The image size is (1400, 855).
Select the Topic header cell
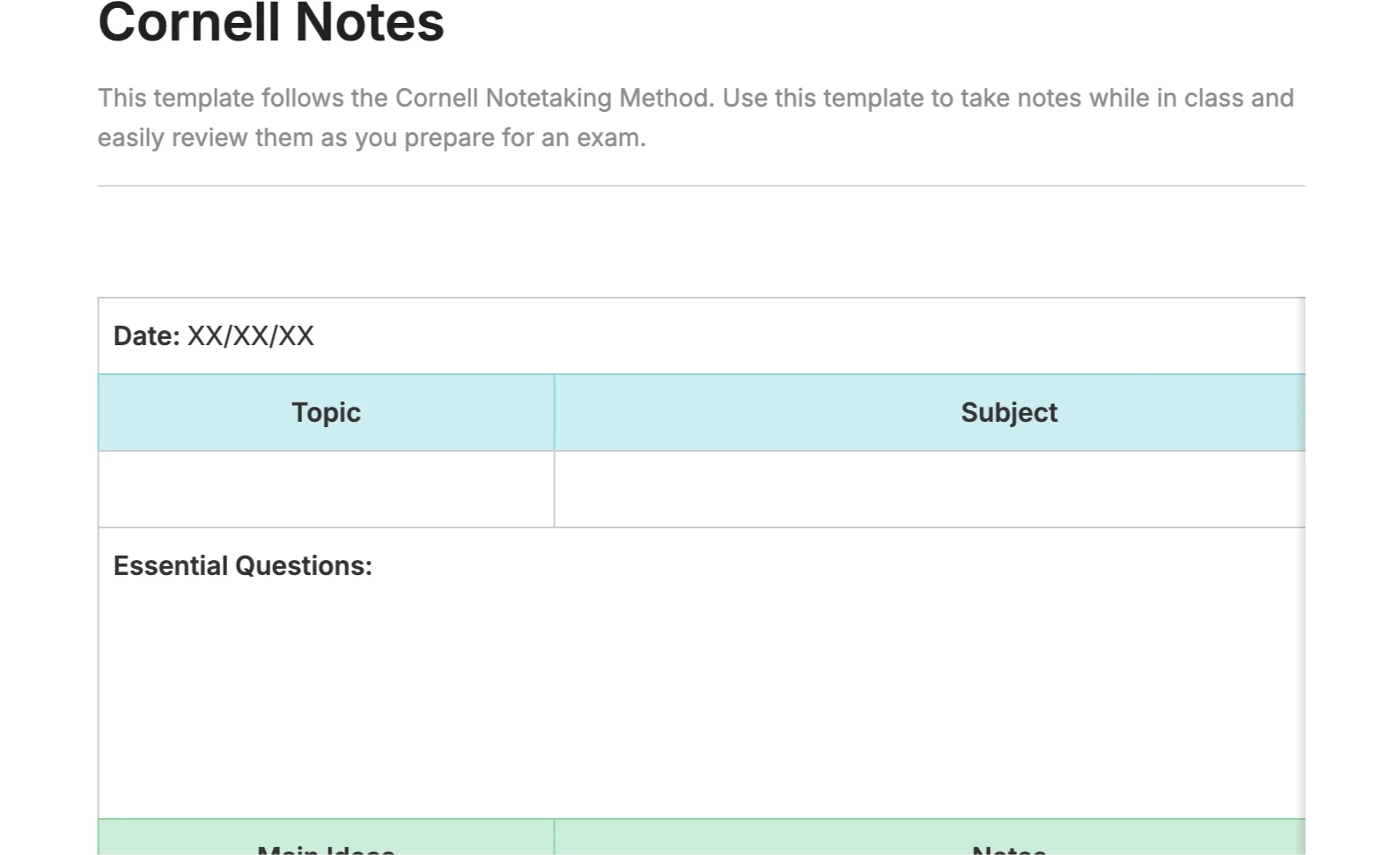pos(326,413)
